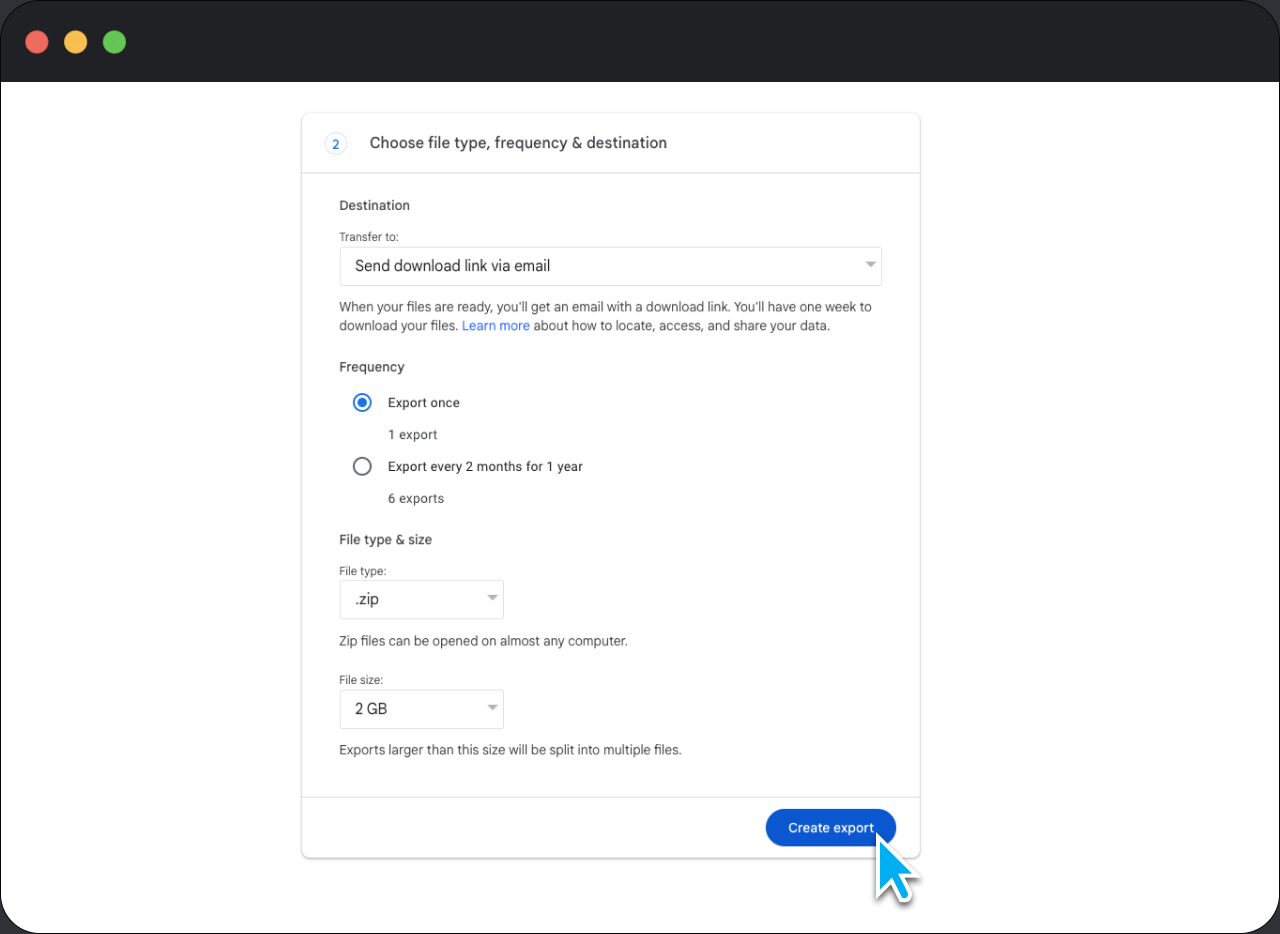Click the File type dropdown arrow
This screenshot has height=934, width=1280.
click(x=492, y=599)
